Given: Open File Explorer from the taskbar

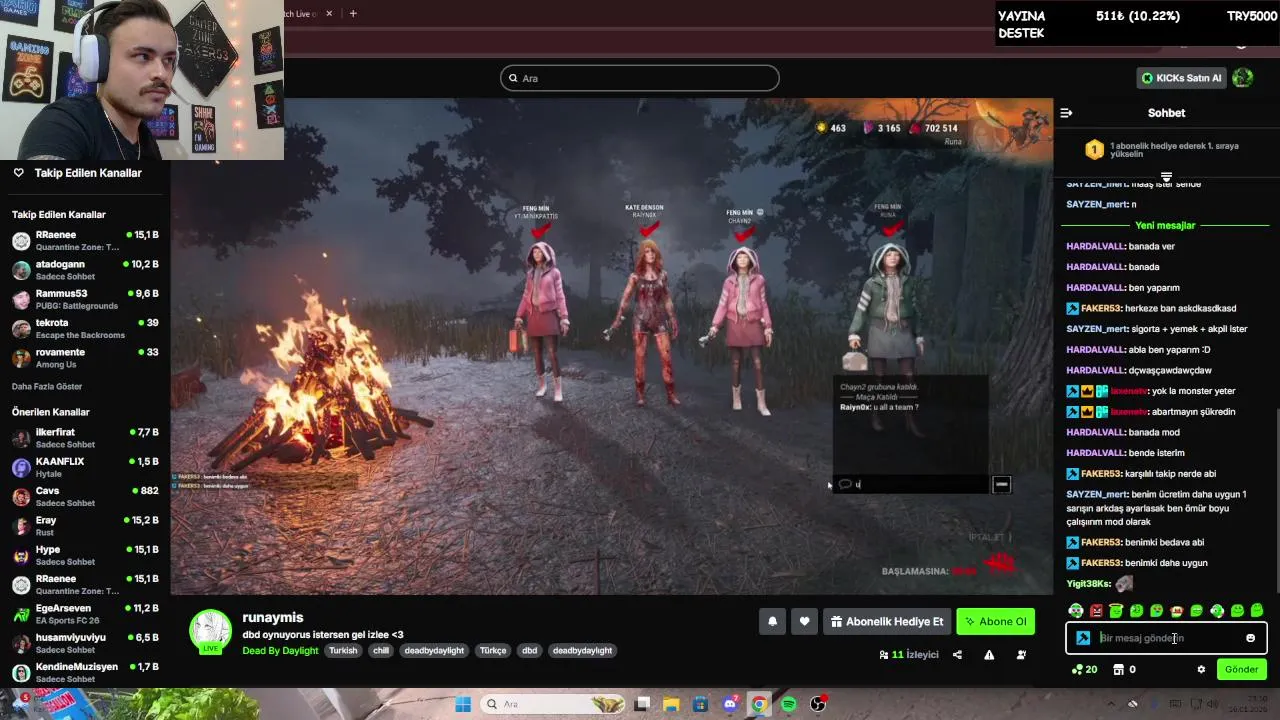Looking at the screenshot, I should [671, 704].
